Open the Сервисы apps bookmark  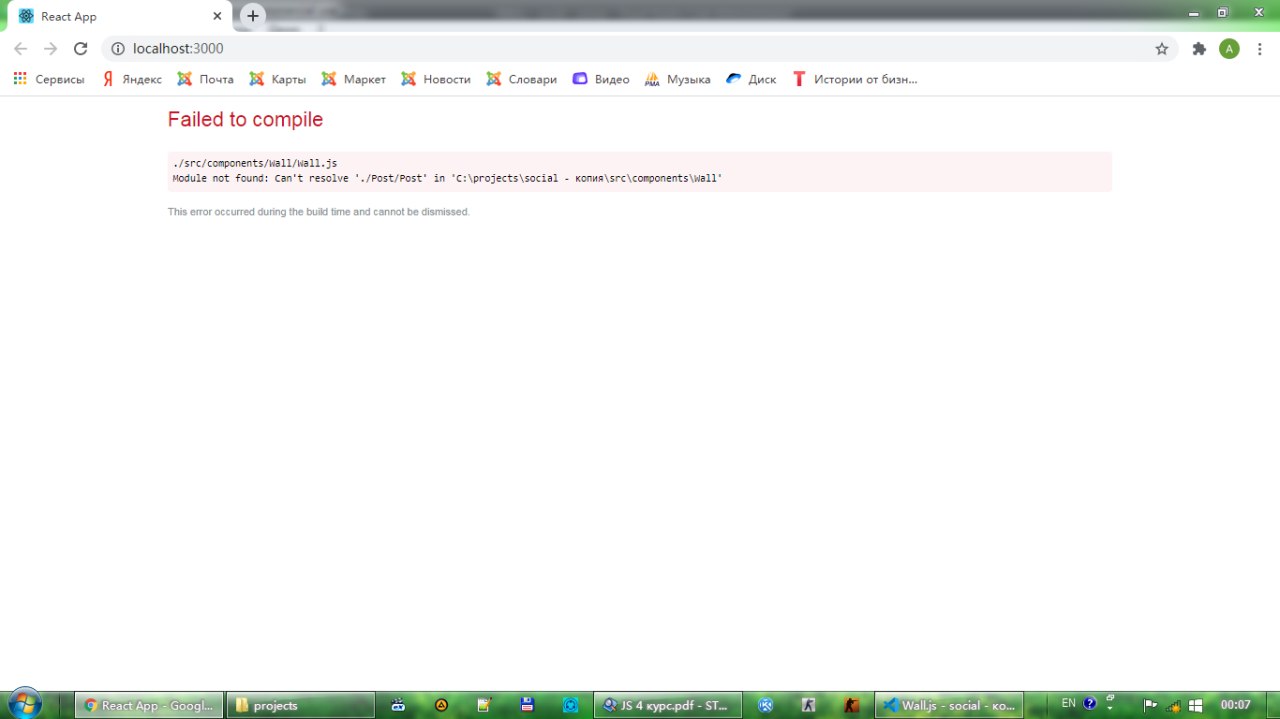49,79
